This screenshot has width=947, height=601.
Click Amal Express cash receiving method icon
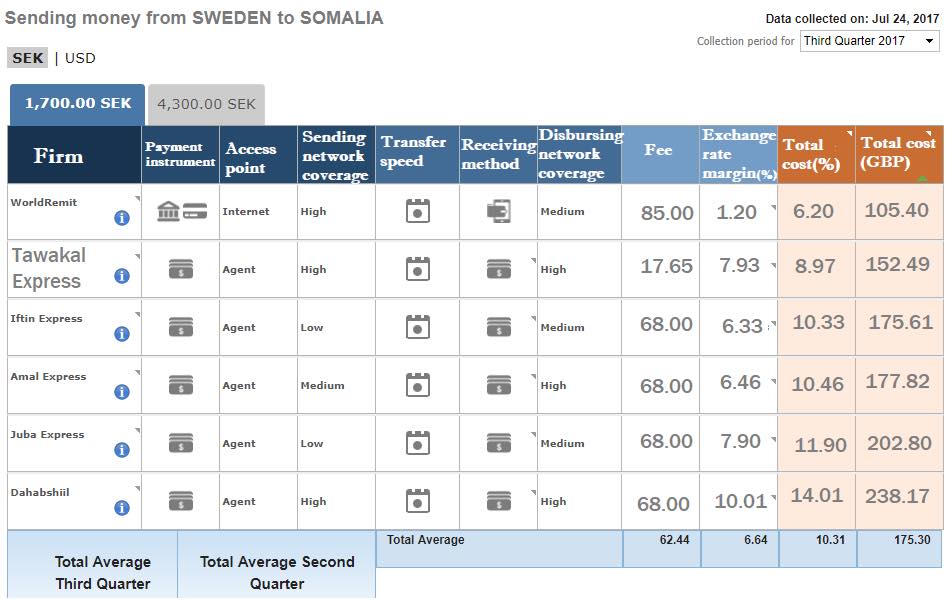pyautogui.click(x=498, y=385)
